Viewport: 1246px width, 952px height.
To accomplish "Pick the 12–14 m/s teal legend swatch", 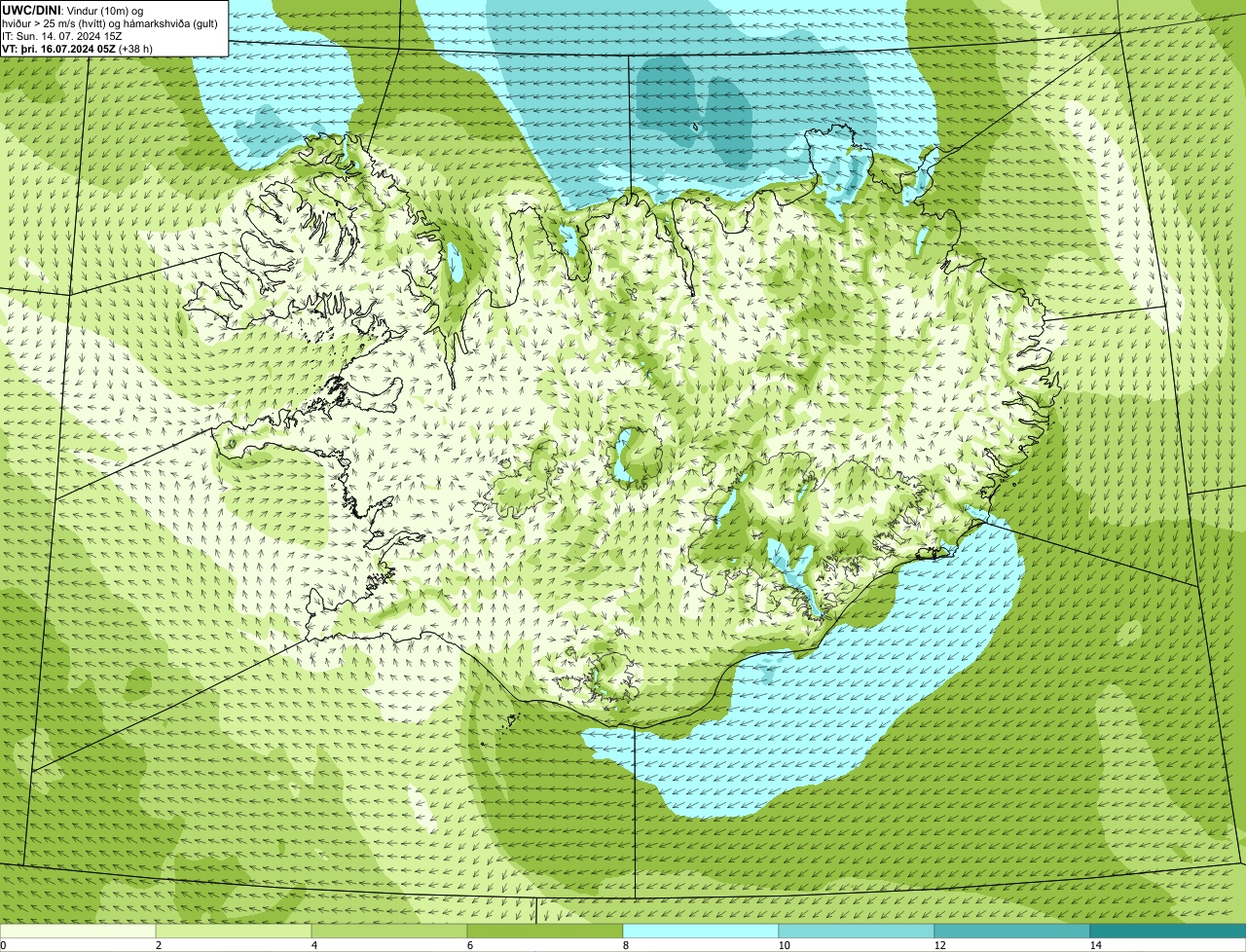I will tap(1012, 931).
